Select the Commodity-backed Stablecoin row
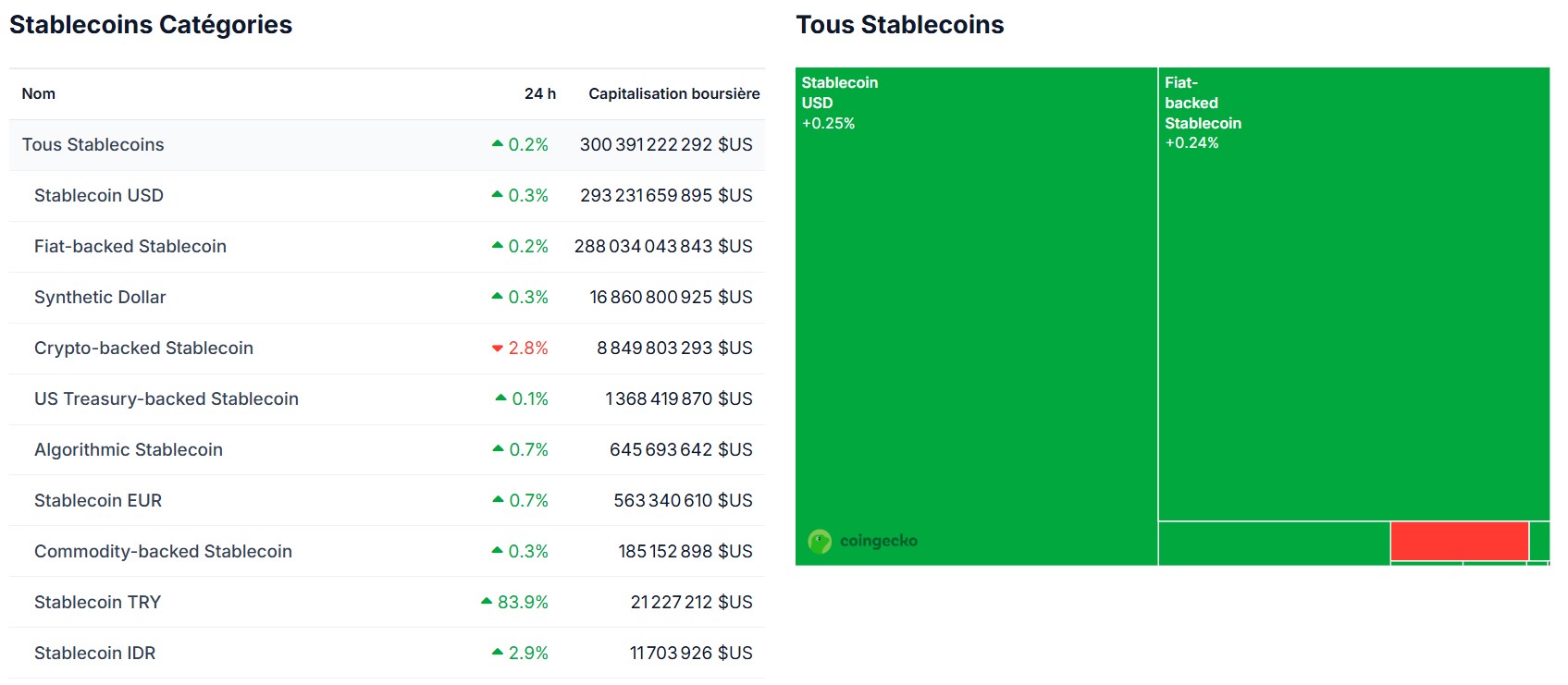This screenshot has height=685, width=1568. pos(163,551)
